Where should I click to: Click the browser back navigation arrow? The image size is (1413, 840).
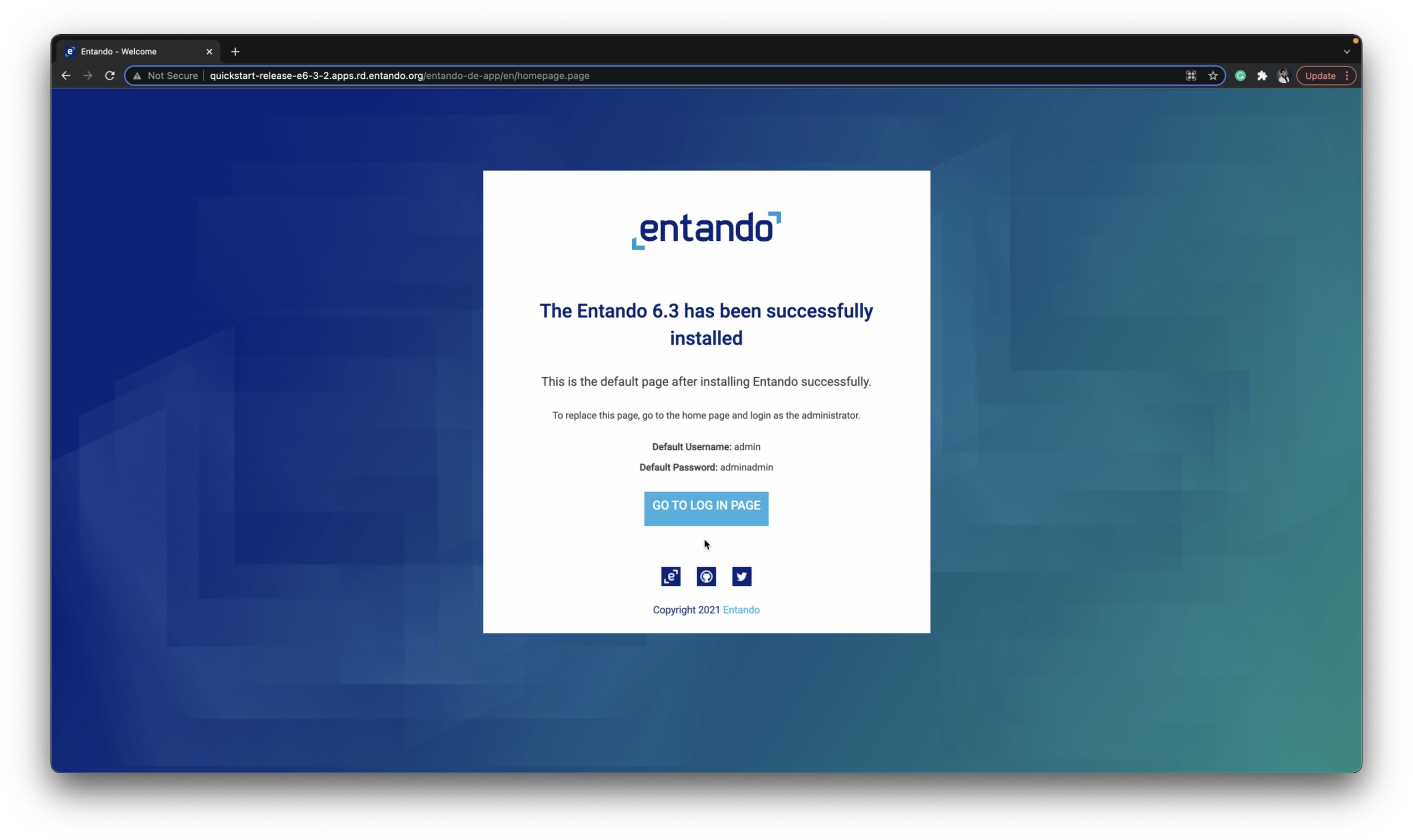click(66, 76)
